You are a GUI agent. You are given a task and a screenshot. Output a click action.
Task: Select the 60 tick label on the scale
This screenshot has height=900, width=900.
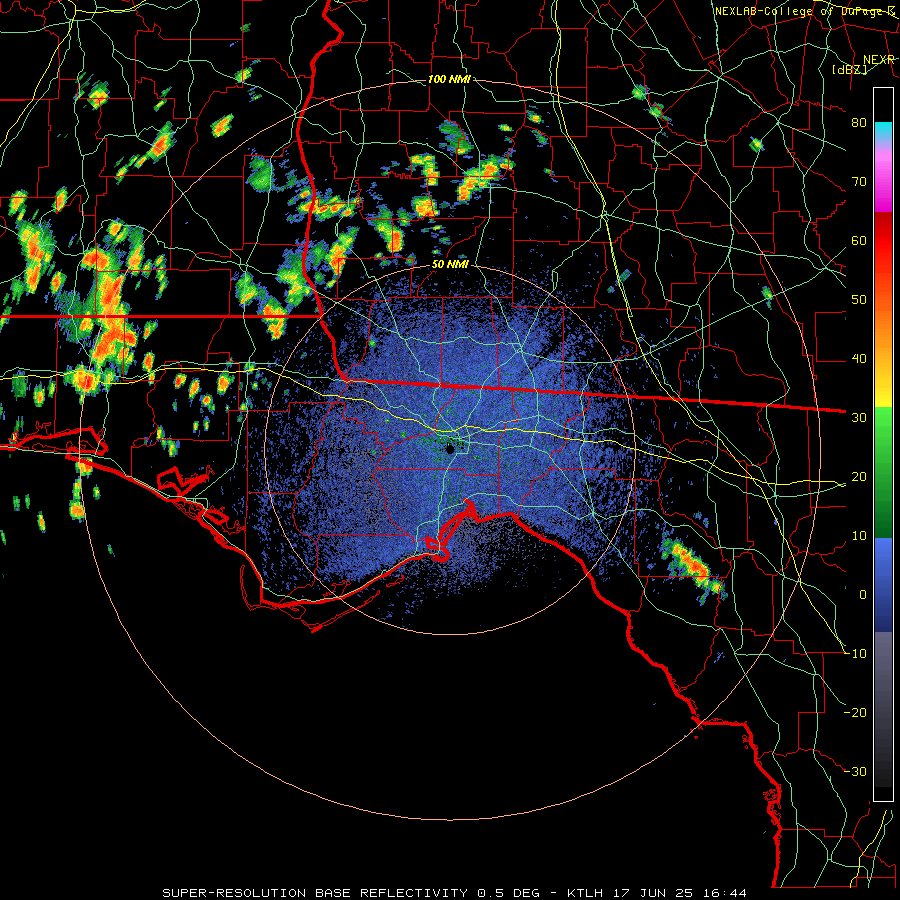tap(859, 240)
